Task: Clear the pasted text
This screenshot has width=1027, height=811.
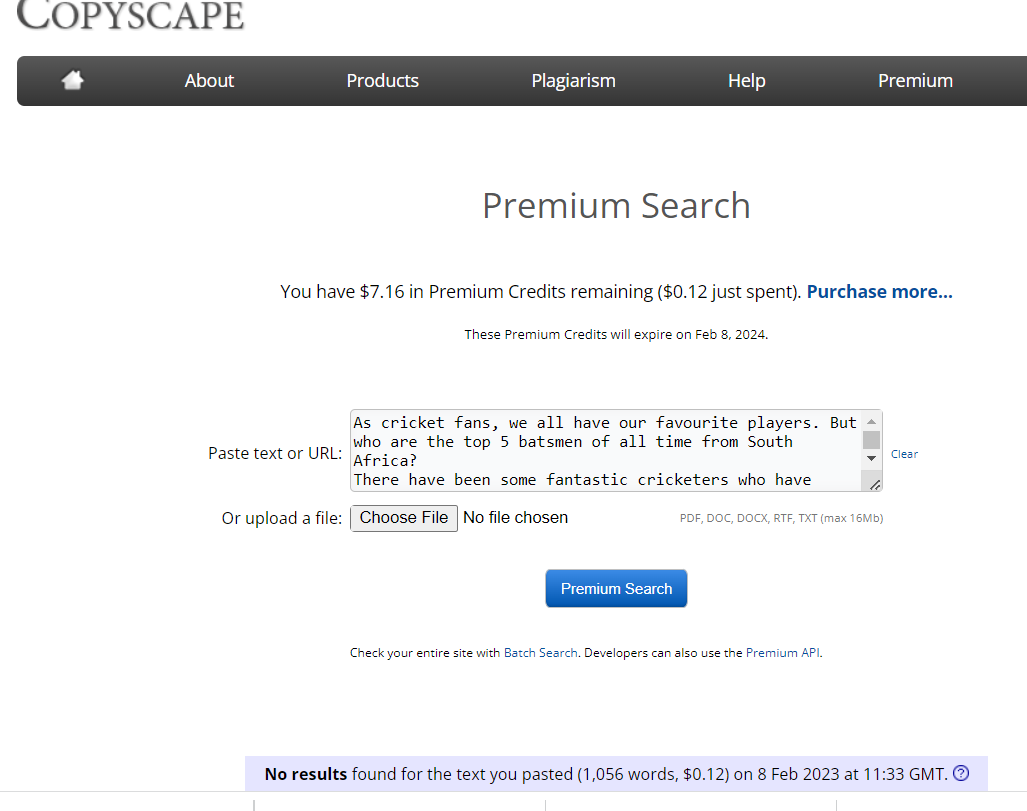Action: [x=904, y=454]
